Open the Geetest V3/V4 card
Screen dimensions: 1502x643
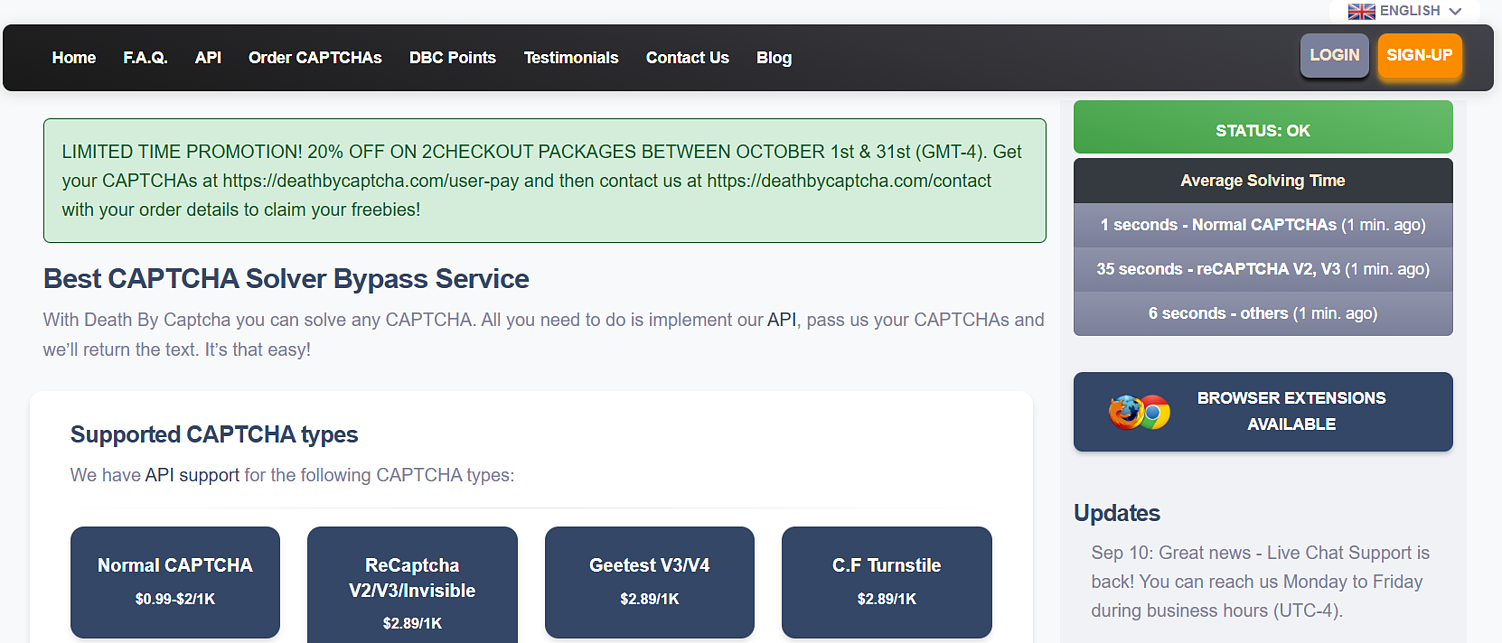tap(649, 581)
